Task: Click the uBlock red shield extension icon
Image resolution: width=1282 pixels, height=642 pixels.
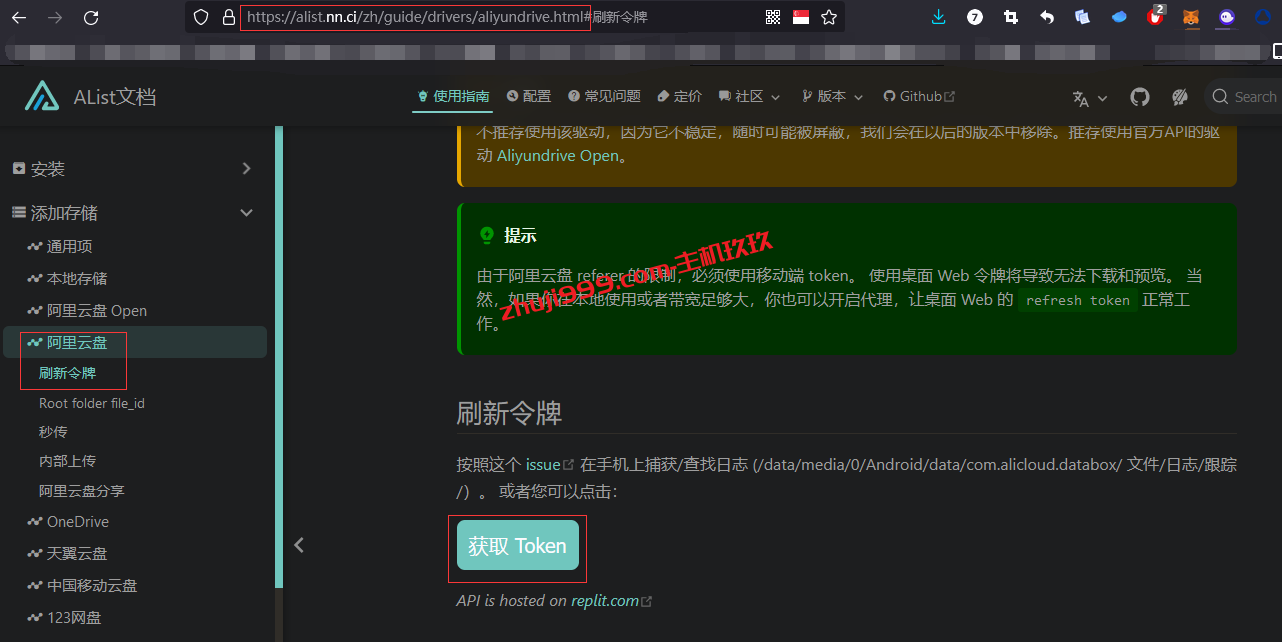Action: [x=1155, y=17]
